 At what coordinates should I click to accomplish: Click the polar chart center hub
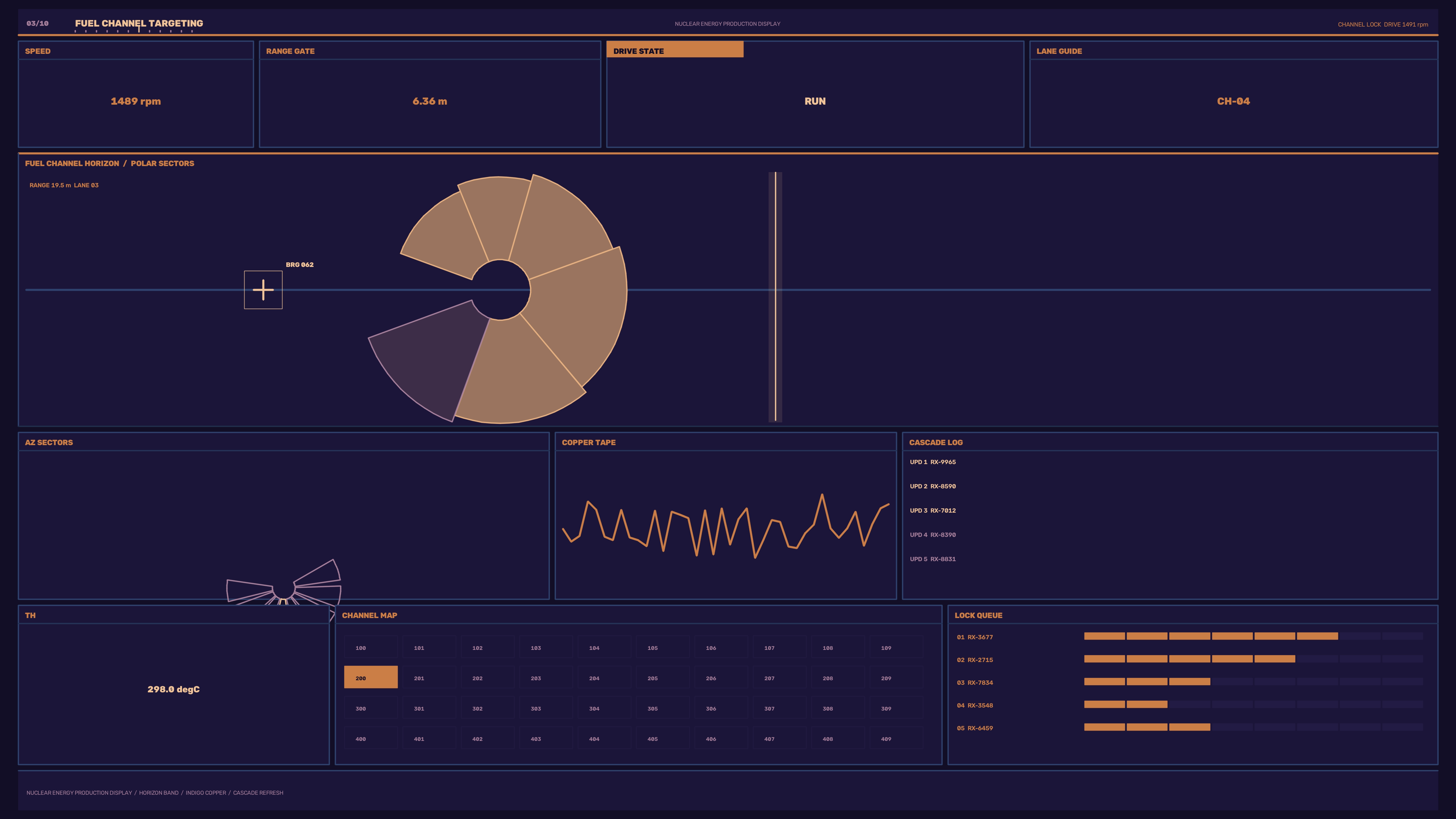[x=500, y=290]
